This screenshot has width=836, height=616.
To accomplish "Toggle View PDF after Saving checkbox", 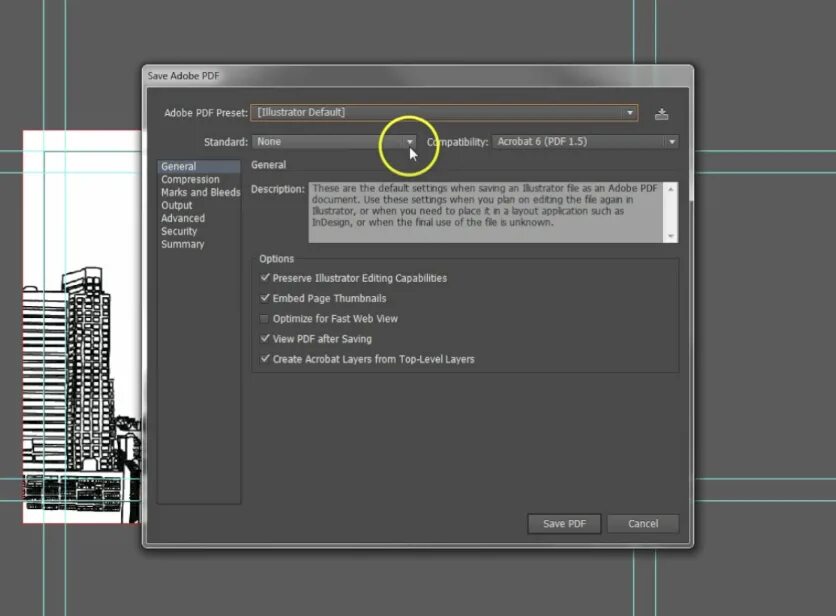I will 265,339.
